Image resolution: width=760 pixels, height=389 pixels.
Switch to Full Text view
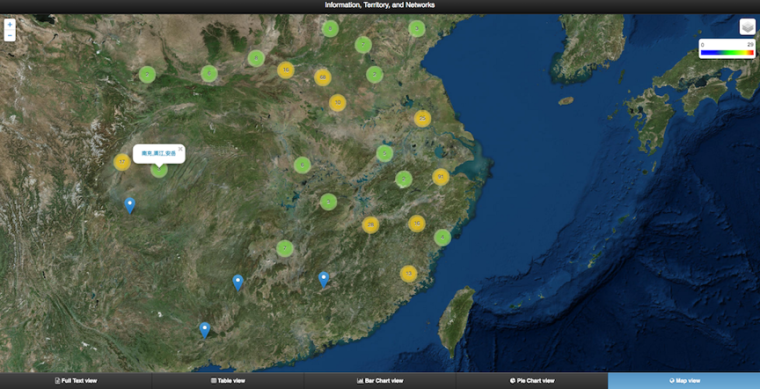[x=76, y=381]
